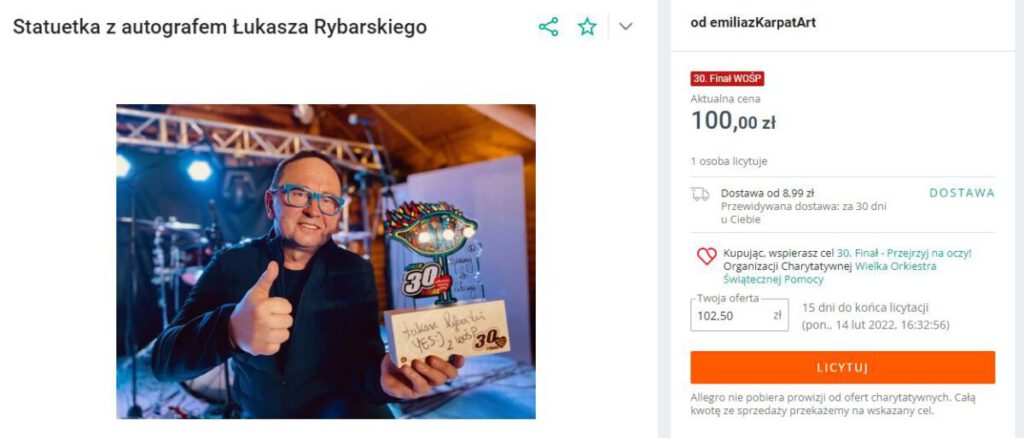Image resolution: width=1024 pixels, height=438 pixels.
Task: Click the current price 100,00 zł
Action: pos(733,122)
